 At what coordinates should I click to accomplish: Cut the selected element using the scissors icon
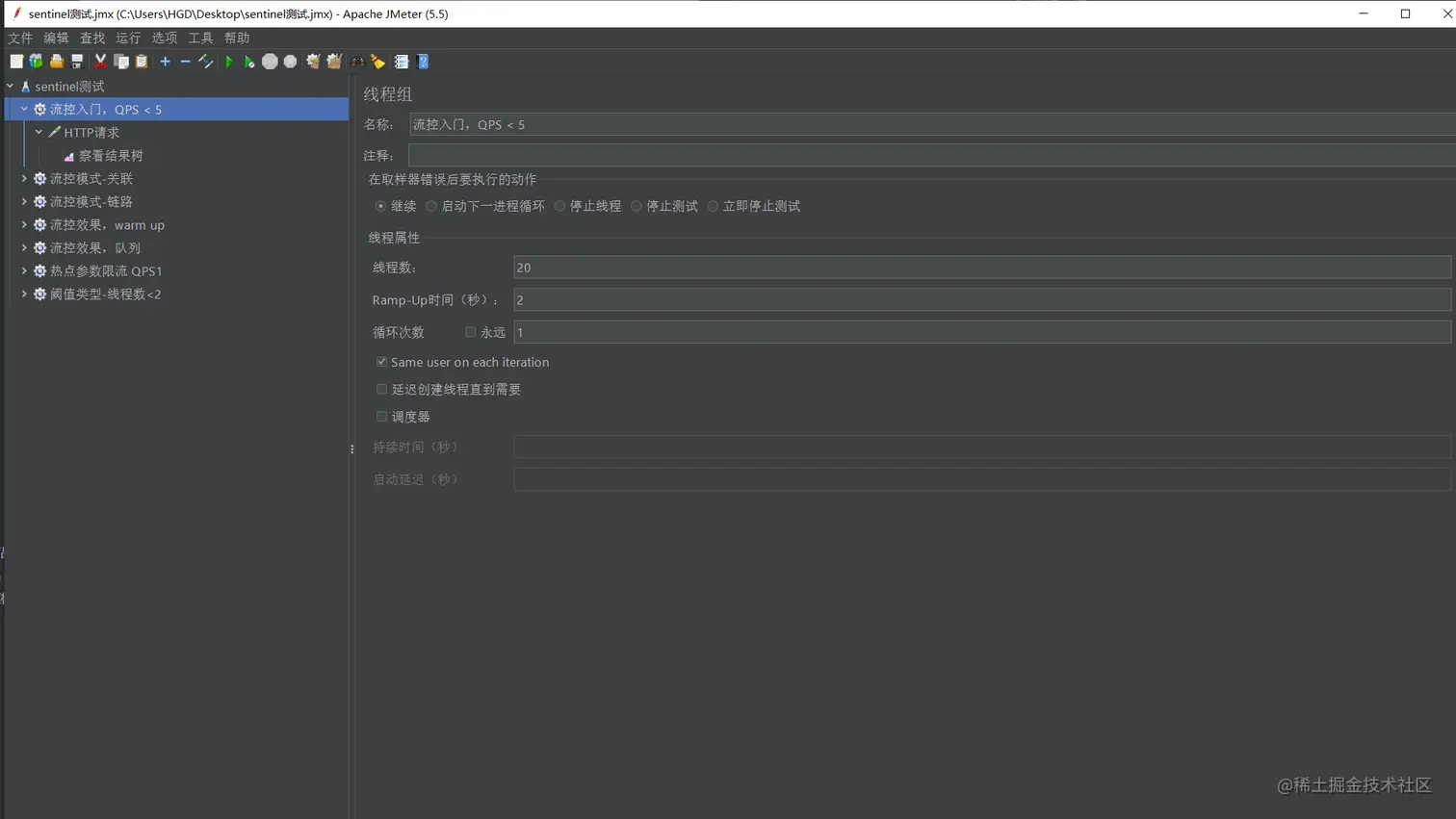click(100, 61)
